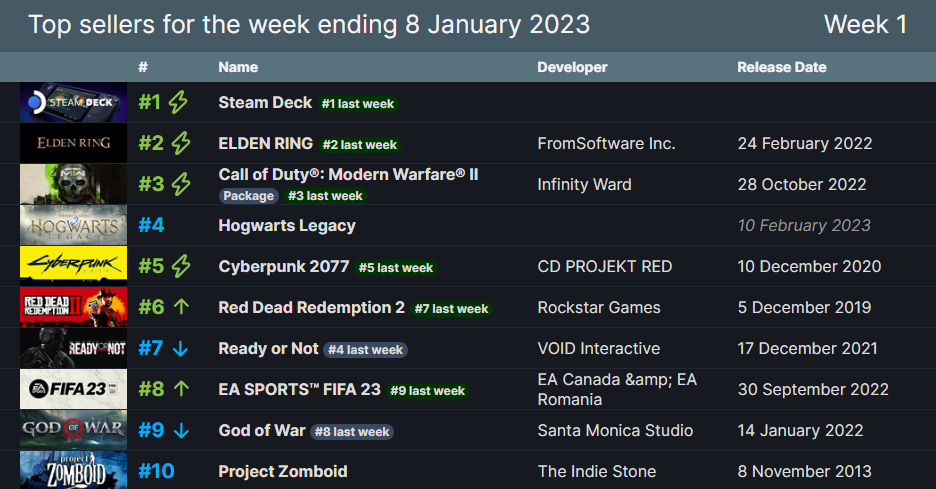936x489 pixels.
Task: Click the blue down arrow beside #9
Action: (x=181, y=431)
